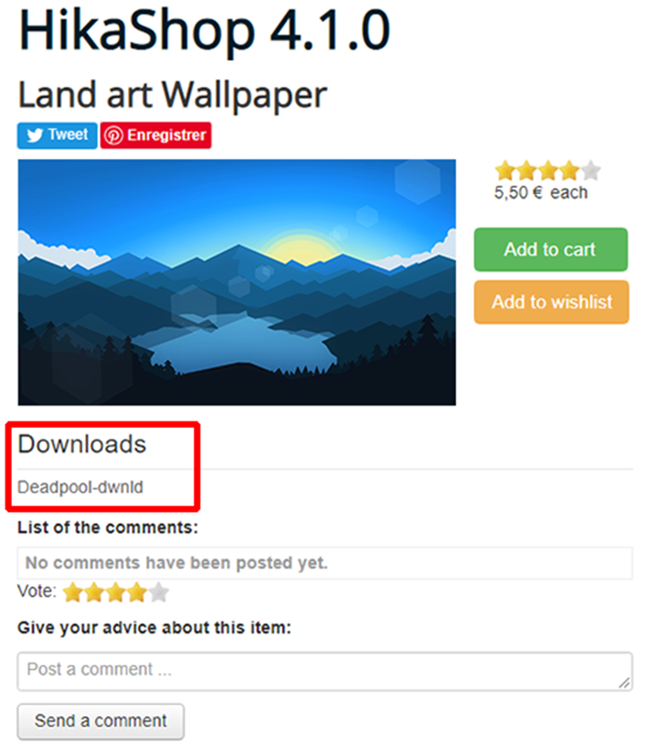
Task: Click the Land art Wallpaper product title
Action: (172, 95)
